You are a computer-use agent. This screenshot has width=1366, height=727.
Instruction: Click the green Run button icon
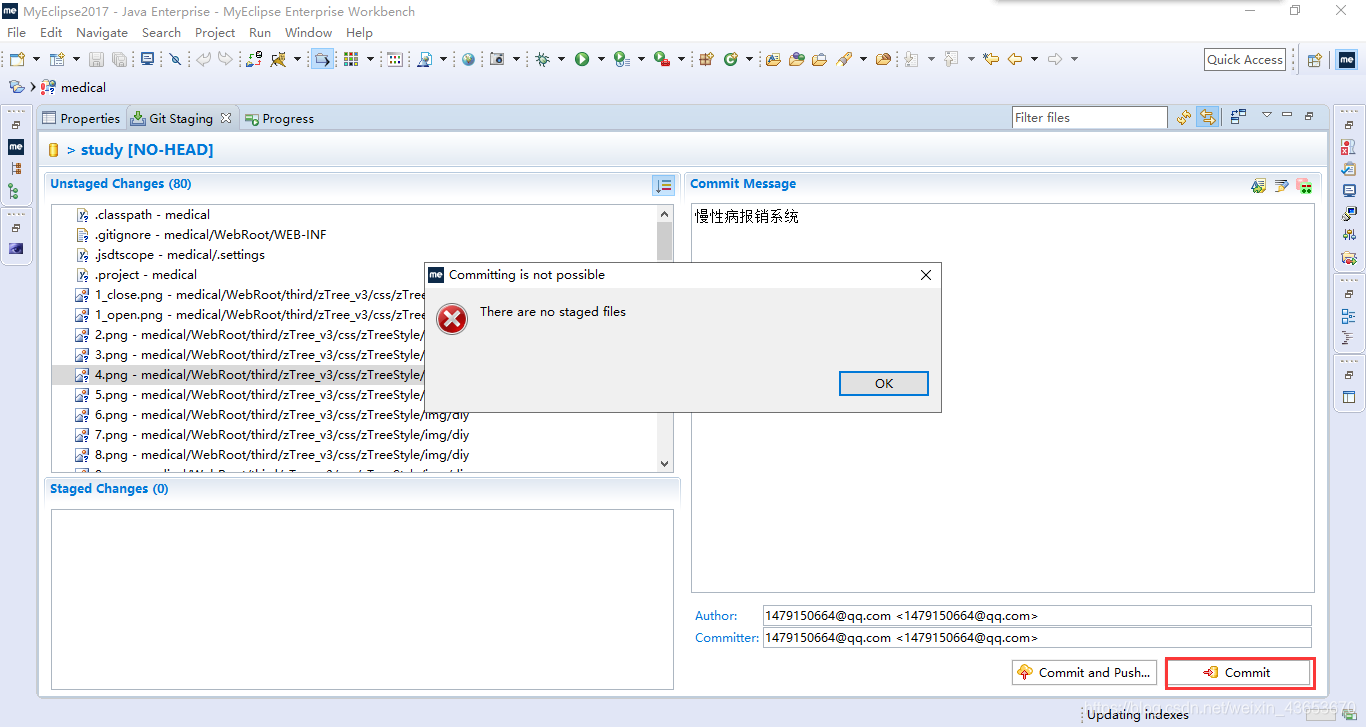click(582, 60)
